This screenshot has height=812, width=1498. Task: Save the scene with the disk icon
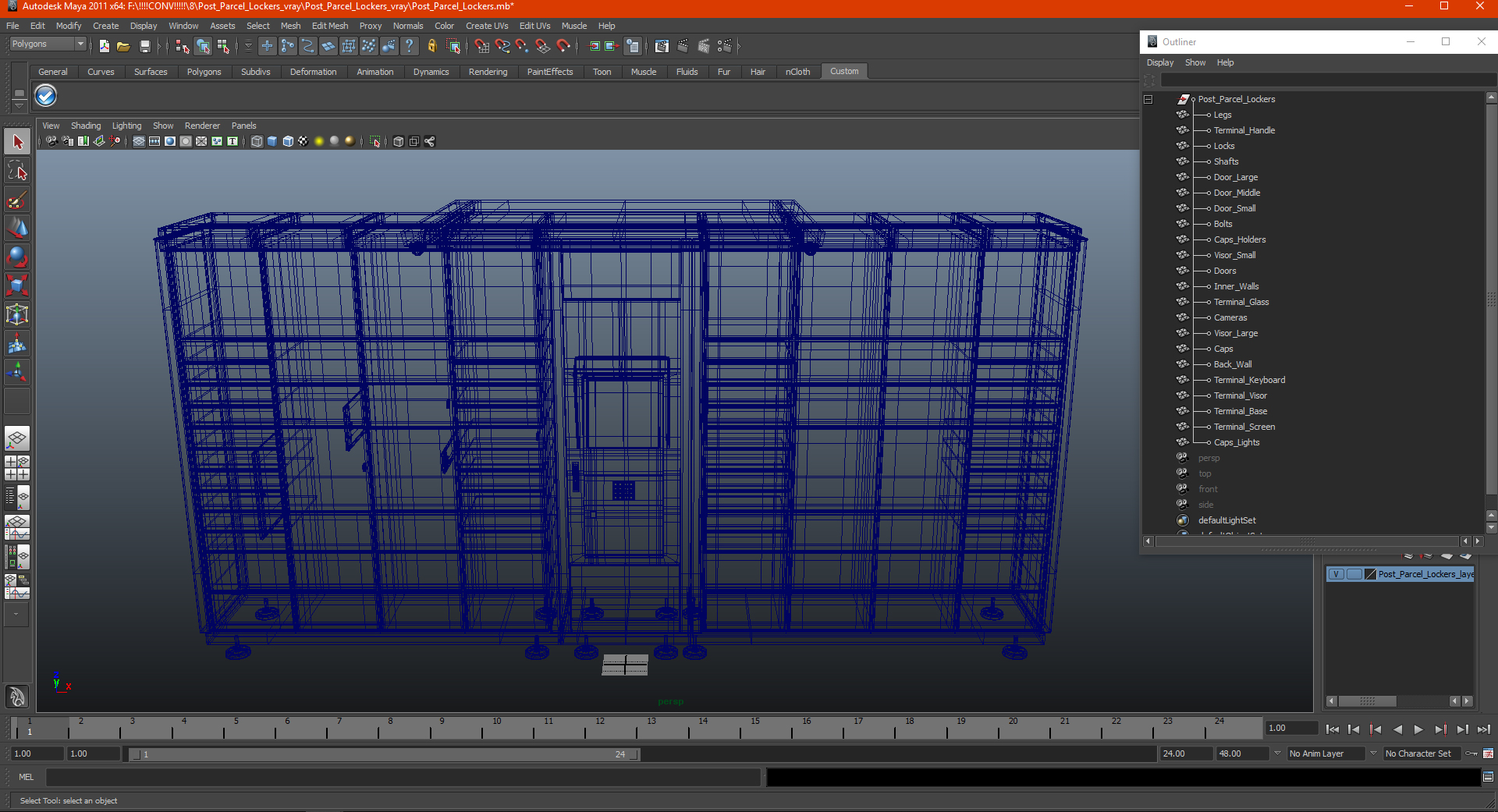click(144, 46)
